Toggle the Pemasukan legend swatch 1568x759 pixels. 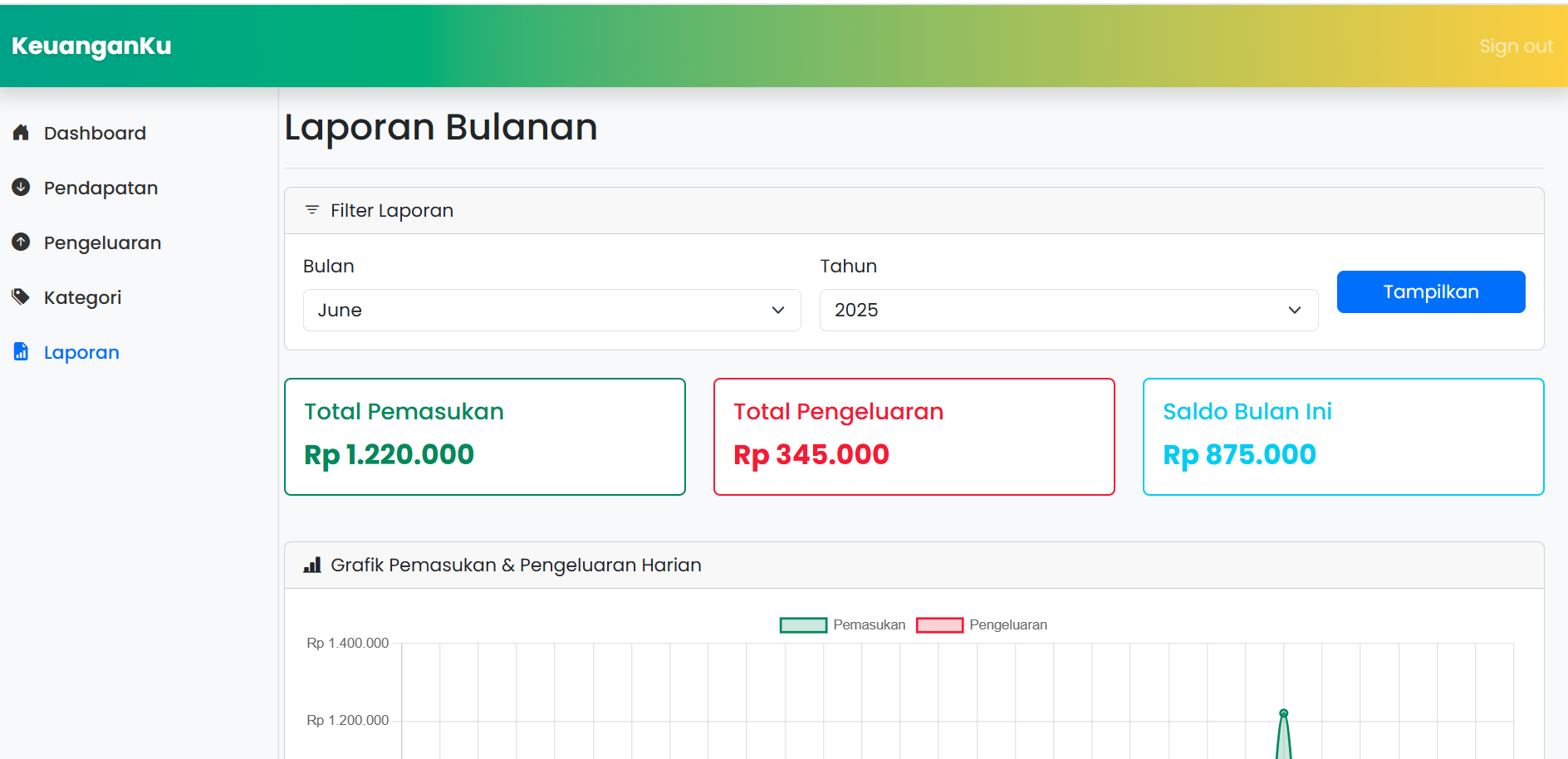803,625
